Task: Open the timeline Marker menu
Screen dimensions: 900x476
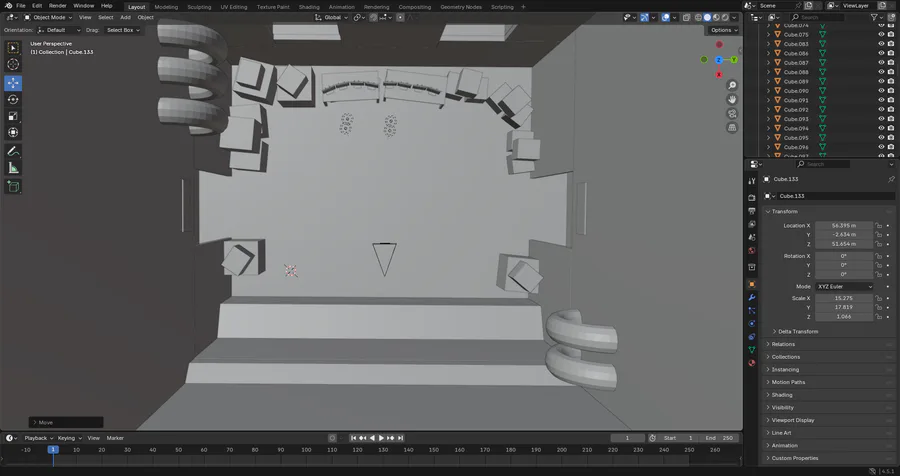Action: [115, 438]
